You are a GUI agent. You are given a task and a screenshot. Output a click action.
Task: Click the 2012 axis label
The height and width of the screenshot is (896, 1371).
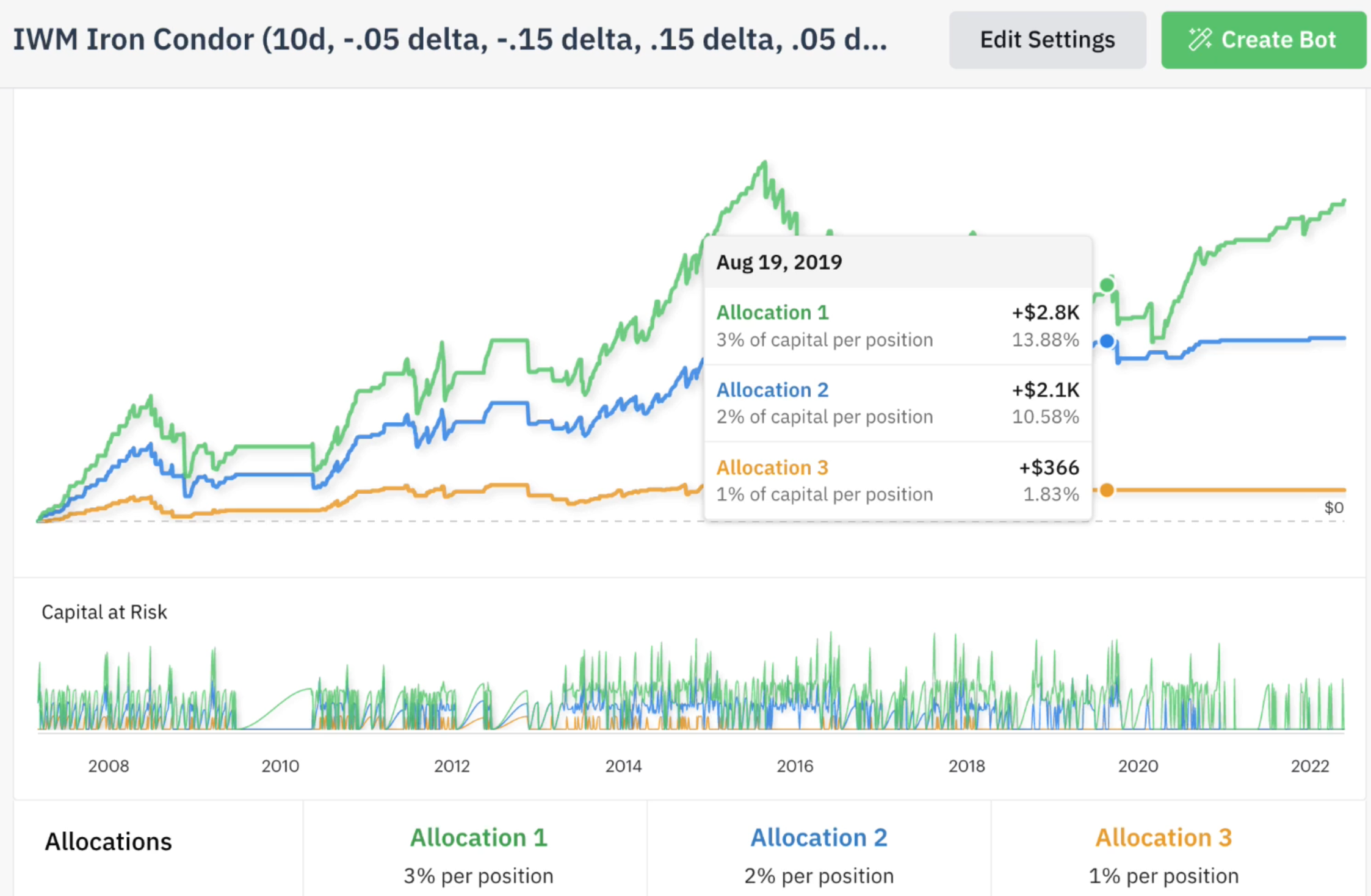tap(452, 767)
